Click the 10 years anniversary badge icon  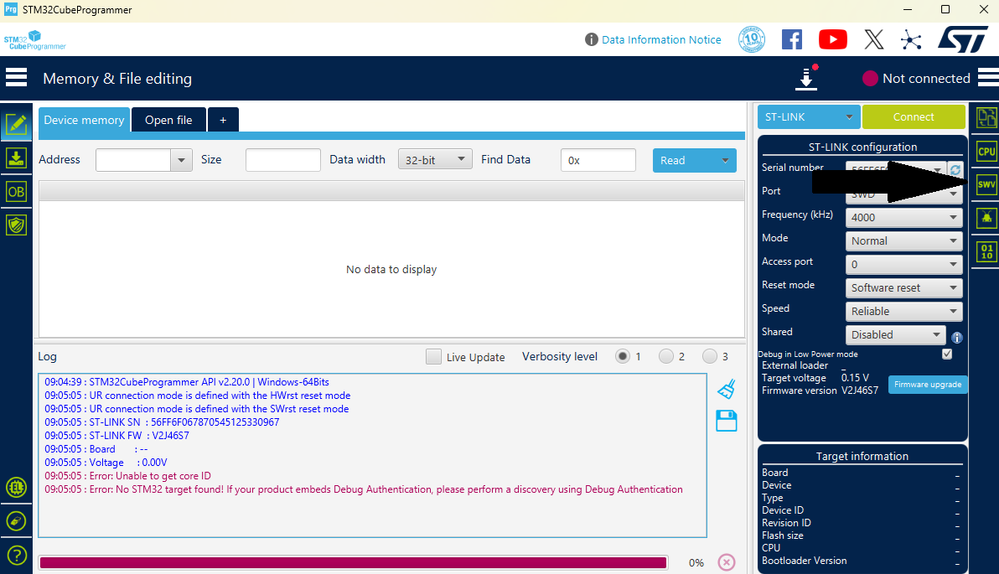(751, 39)
